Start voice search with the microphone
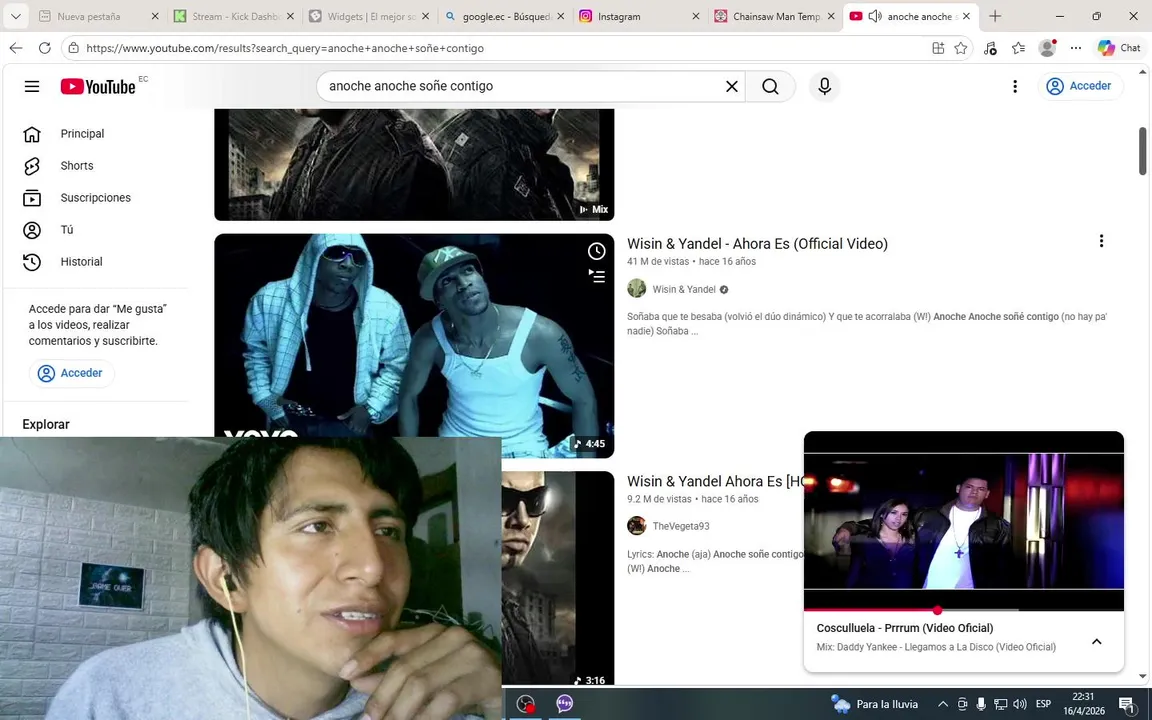 coord(824,86)
